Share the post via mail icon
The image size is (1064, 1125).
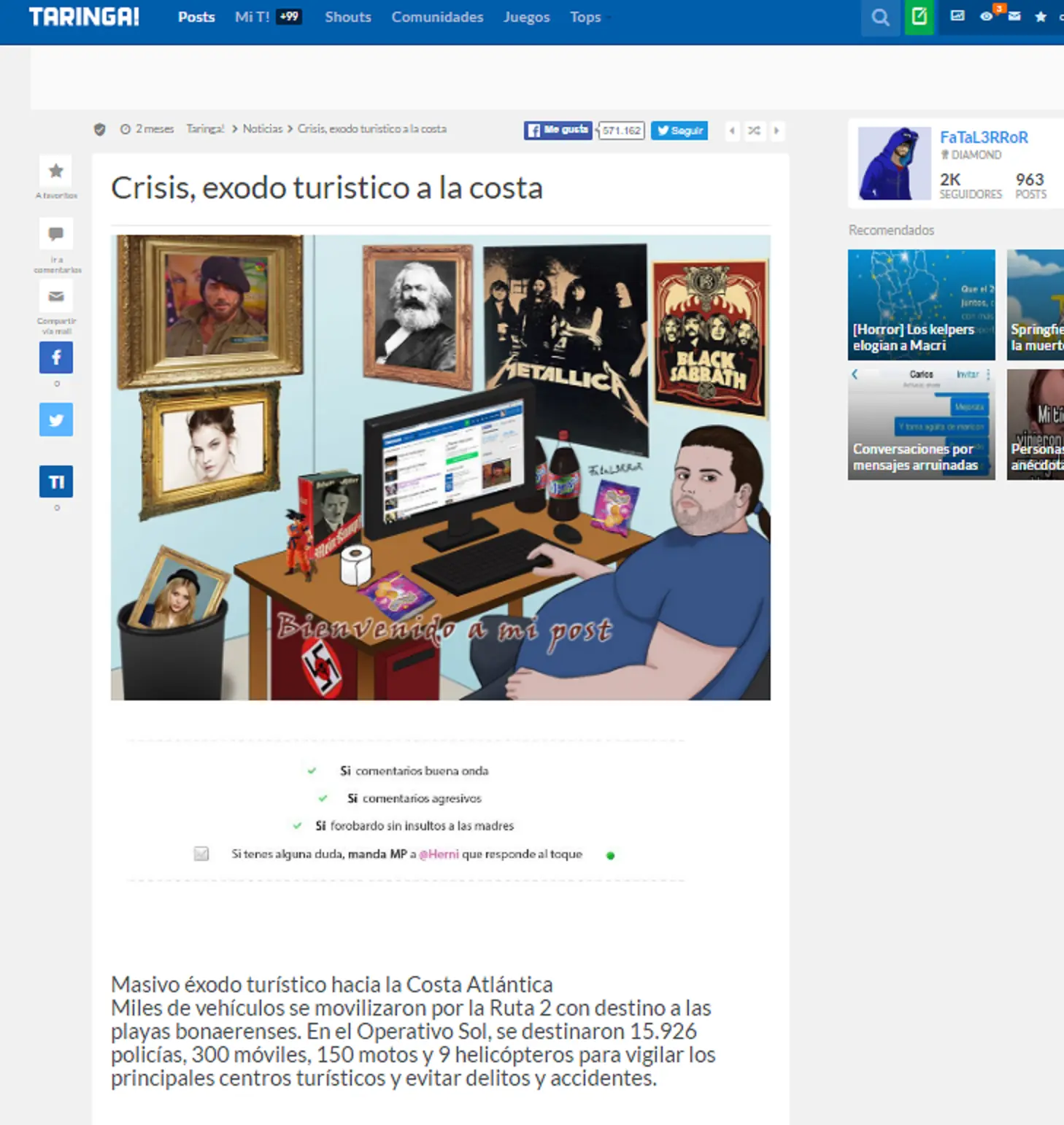(55, 296)
